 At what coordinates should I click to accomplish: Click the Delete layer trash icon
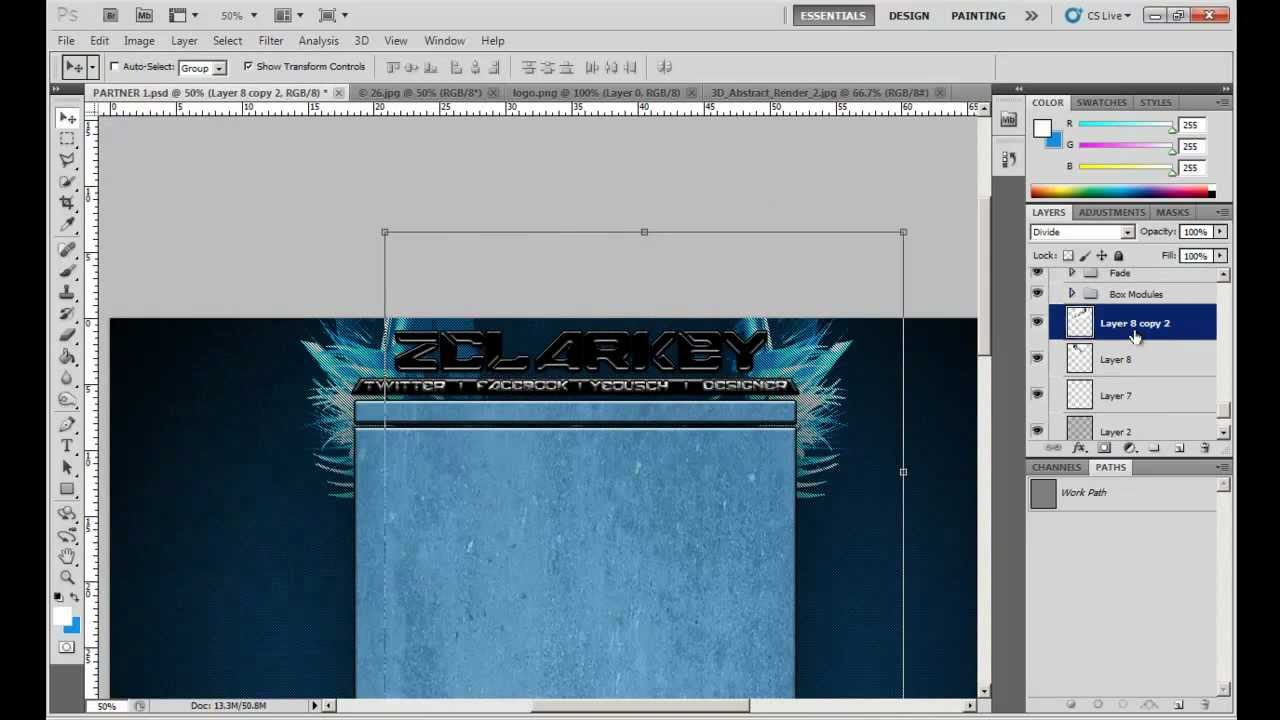tap(1204, 448)
